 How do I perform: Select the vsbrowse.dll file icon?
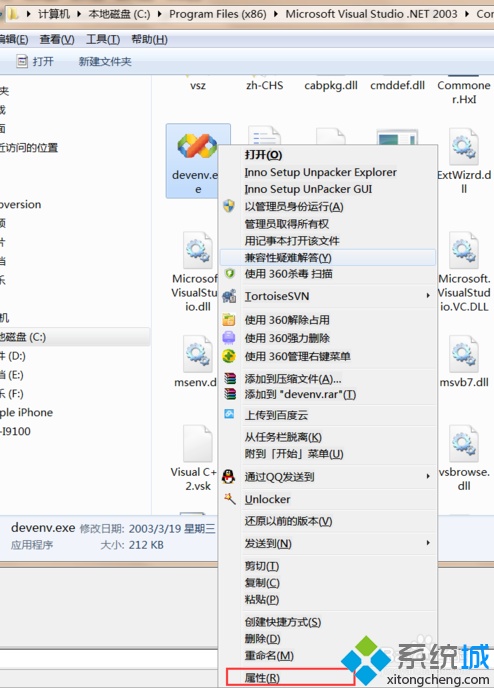pyautogui.click(x=464, y=444)
